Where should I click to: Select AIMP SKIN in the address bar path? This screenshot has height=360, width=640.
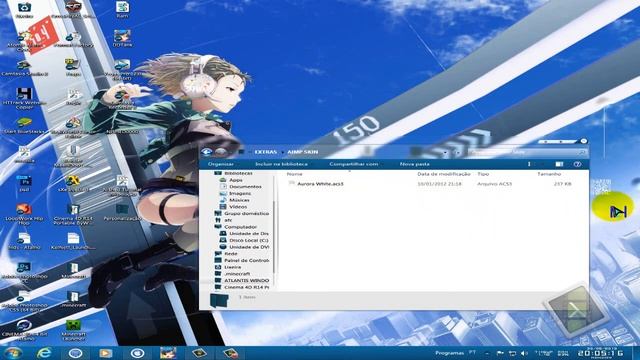302,152
